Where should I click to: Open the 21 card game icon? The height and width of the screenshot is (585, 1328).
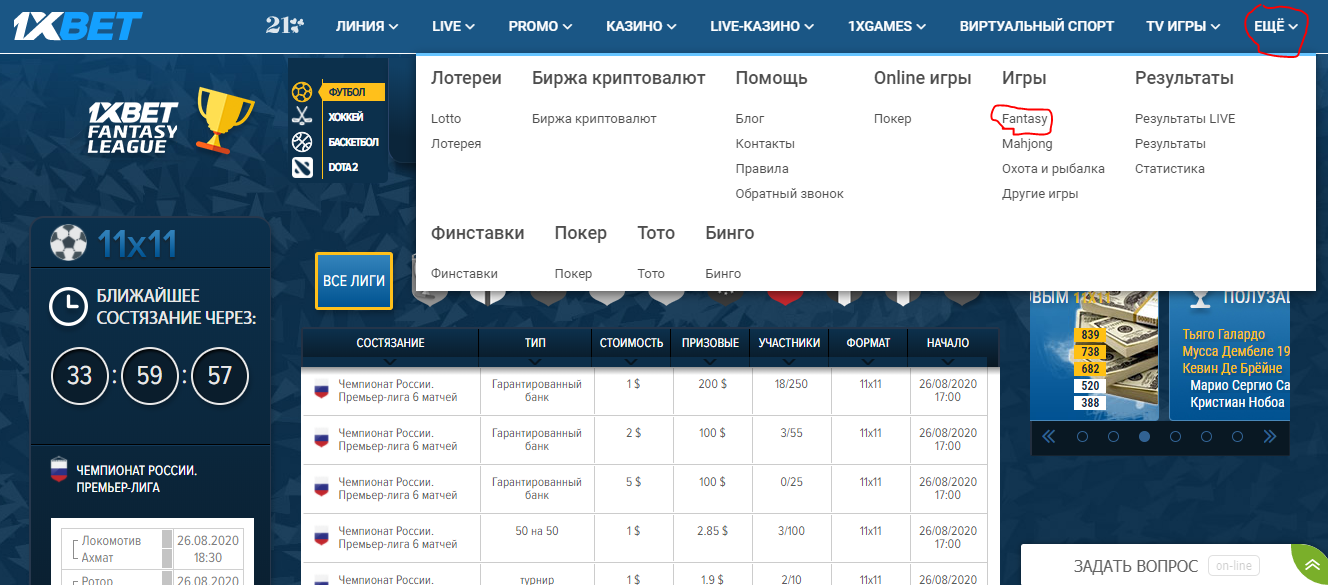(285, 26)
